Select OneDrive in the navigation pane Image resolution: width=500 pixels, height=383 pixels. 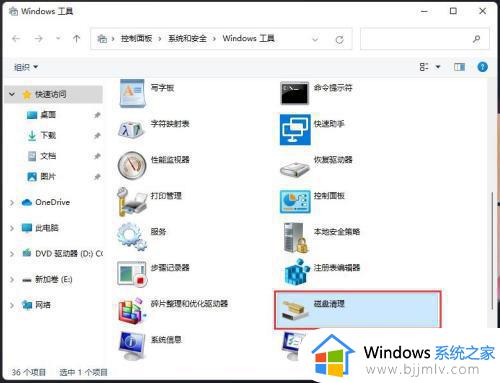[x=52, y=202]
